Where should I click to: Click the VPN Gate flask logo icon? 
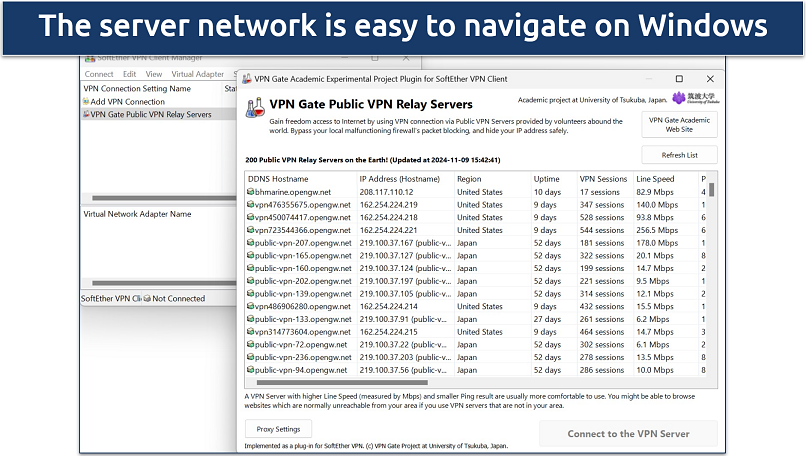click(255, 107)
